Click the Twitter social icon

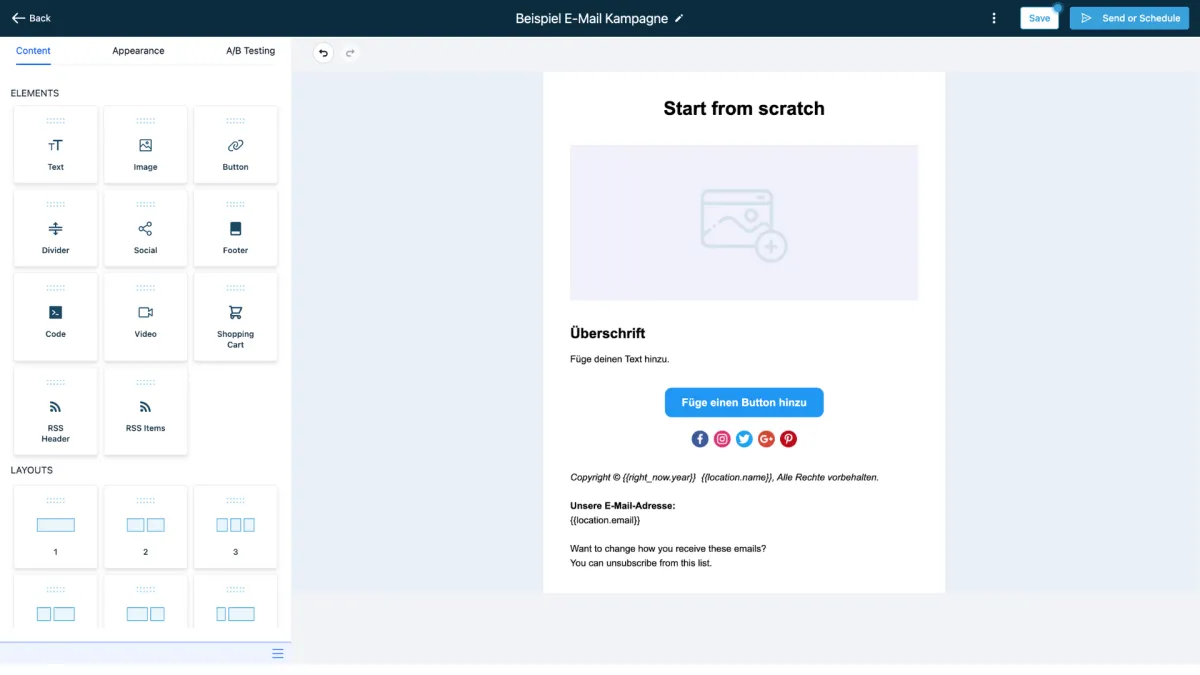tap(744, 439)
